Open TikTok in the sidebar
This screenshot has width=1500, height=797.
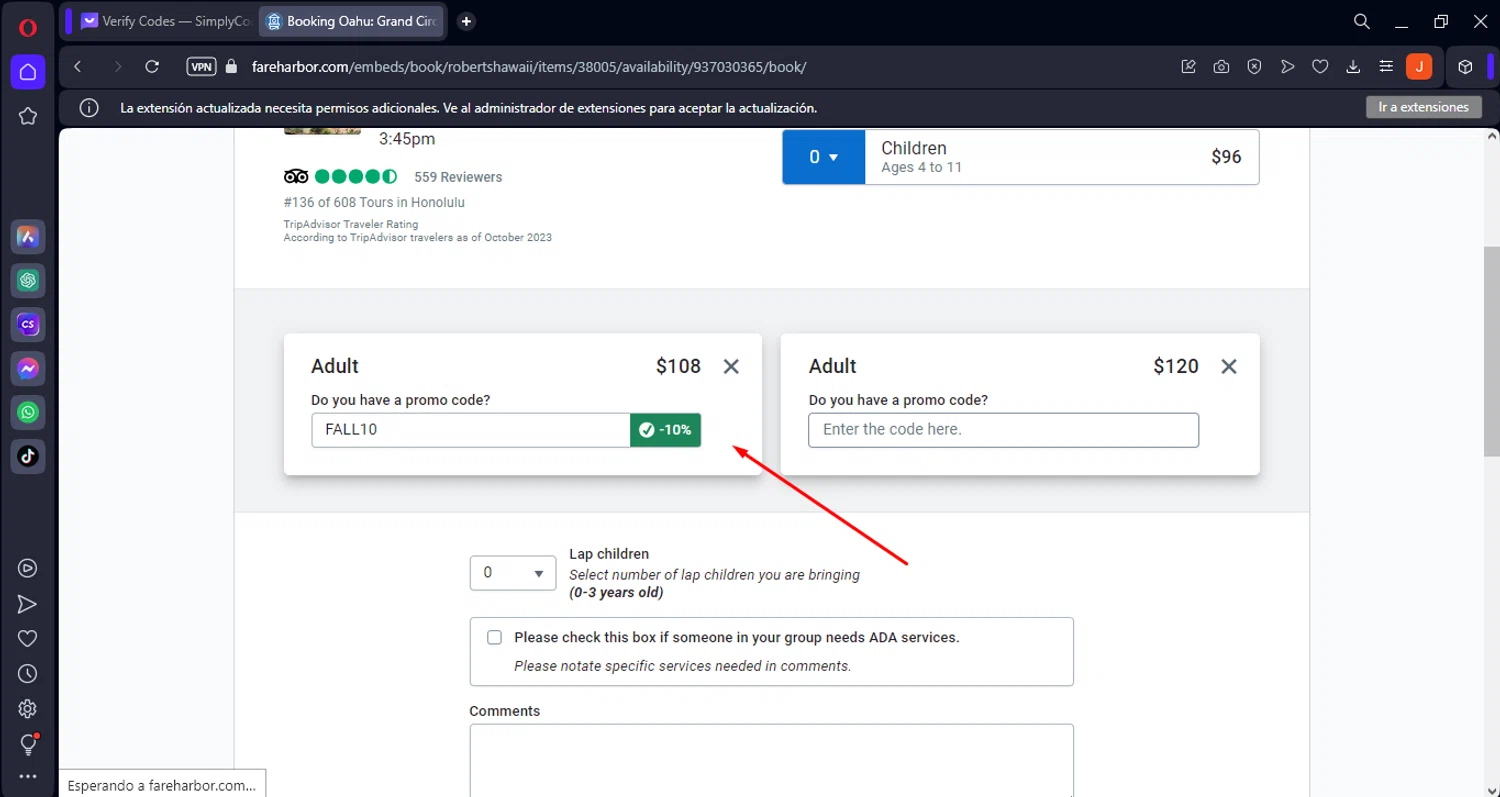28,456
